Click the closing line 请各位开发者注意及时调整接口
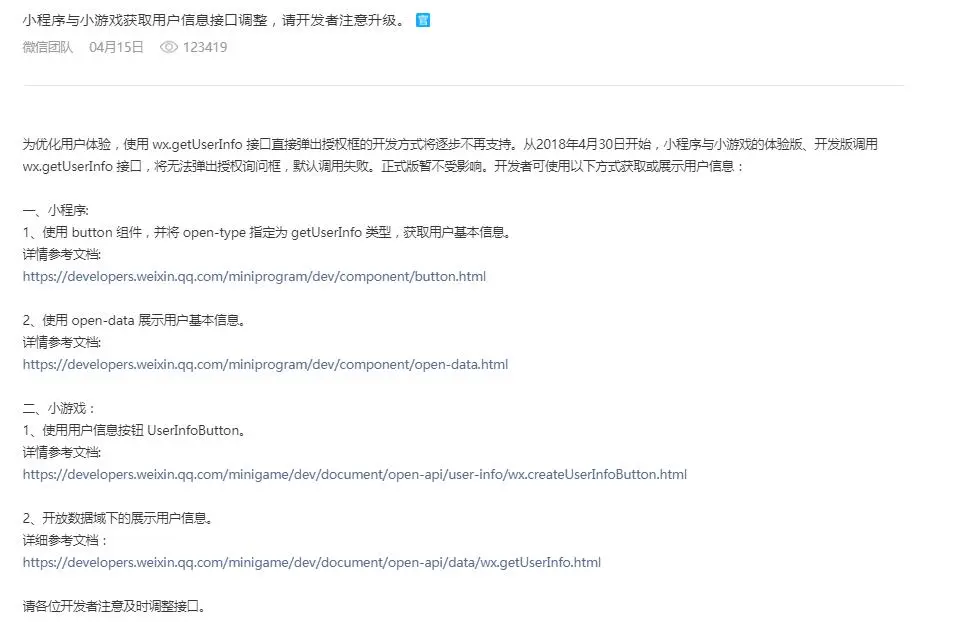Screen dimensions: 964x622 coord(114,606)
